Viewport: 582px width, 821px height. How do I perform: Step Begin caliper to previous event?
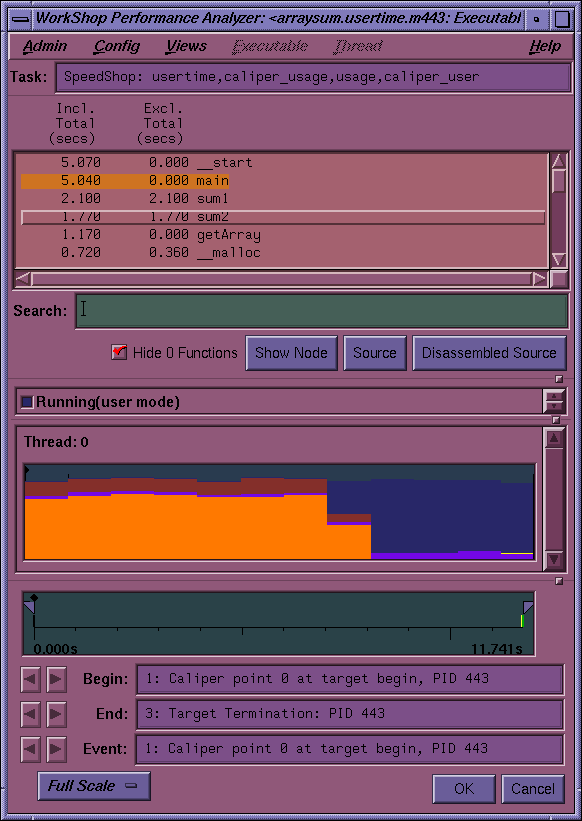tap(30, 679)
